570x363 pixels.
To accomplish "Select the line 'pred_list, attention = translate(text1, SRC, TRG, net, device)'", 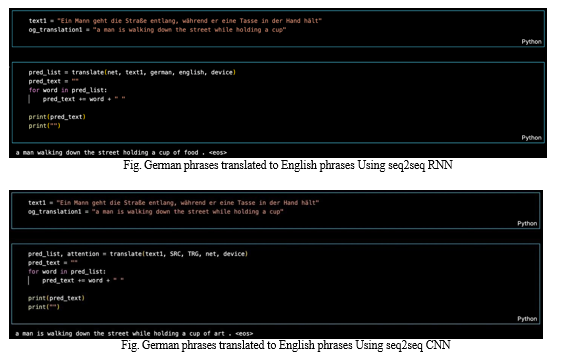I will click(x=138, y=254).
